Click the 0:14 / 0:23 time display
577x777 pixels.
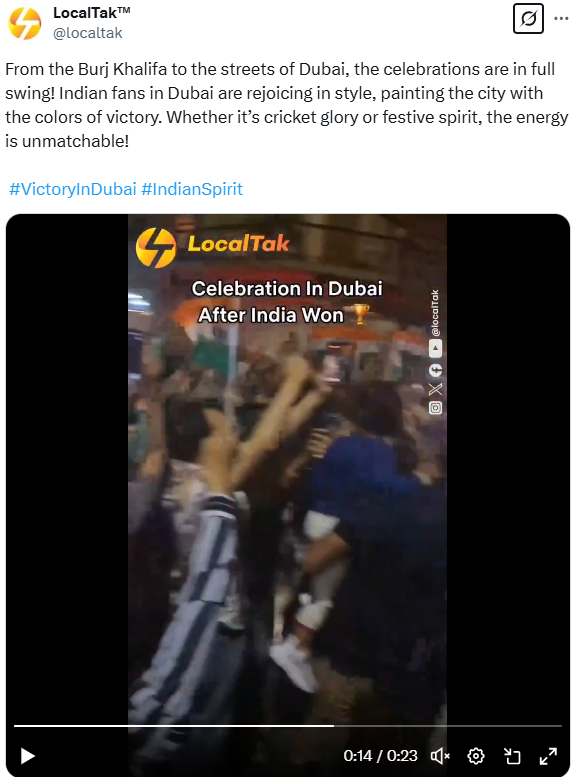point(380,756)
